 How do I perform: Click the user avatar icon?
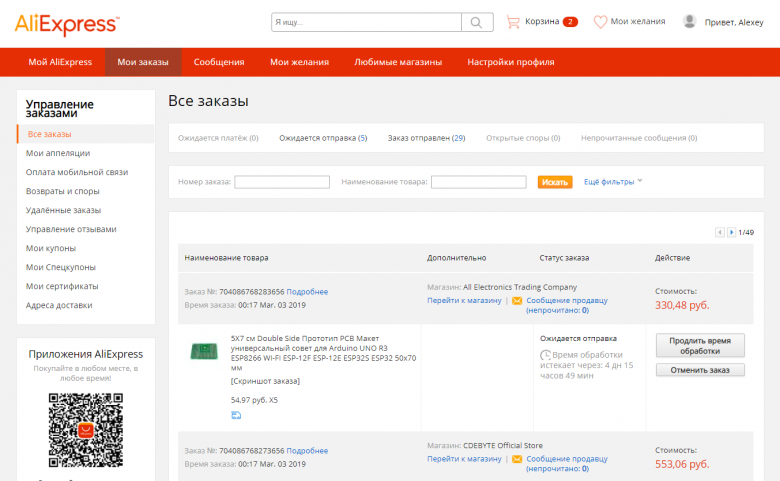coord(689,21)
